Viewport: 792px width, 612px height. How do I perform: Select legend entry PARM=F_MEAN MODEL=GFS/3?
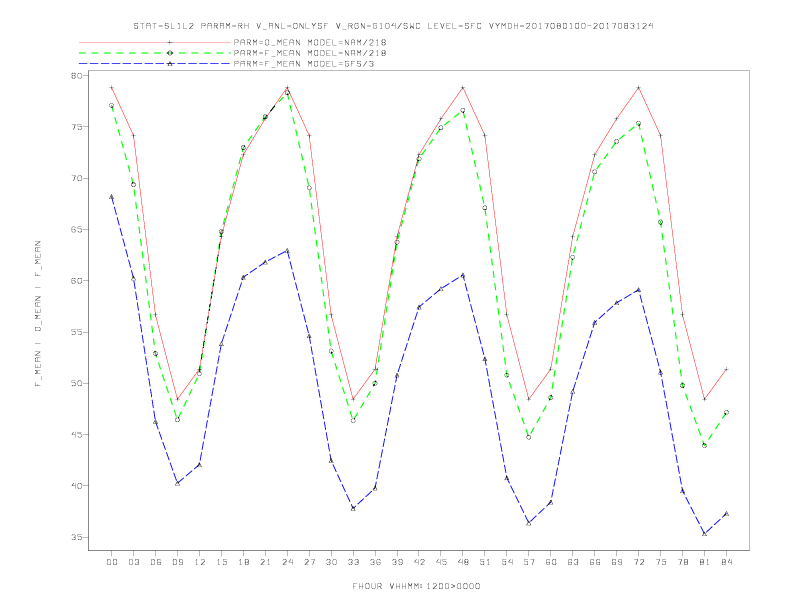304,64
